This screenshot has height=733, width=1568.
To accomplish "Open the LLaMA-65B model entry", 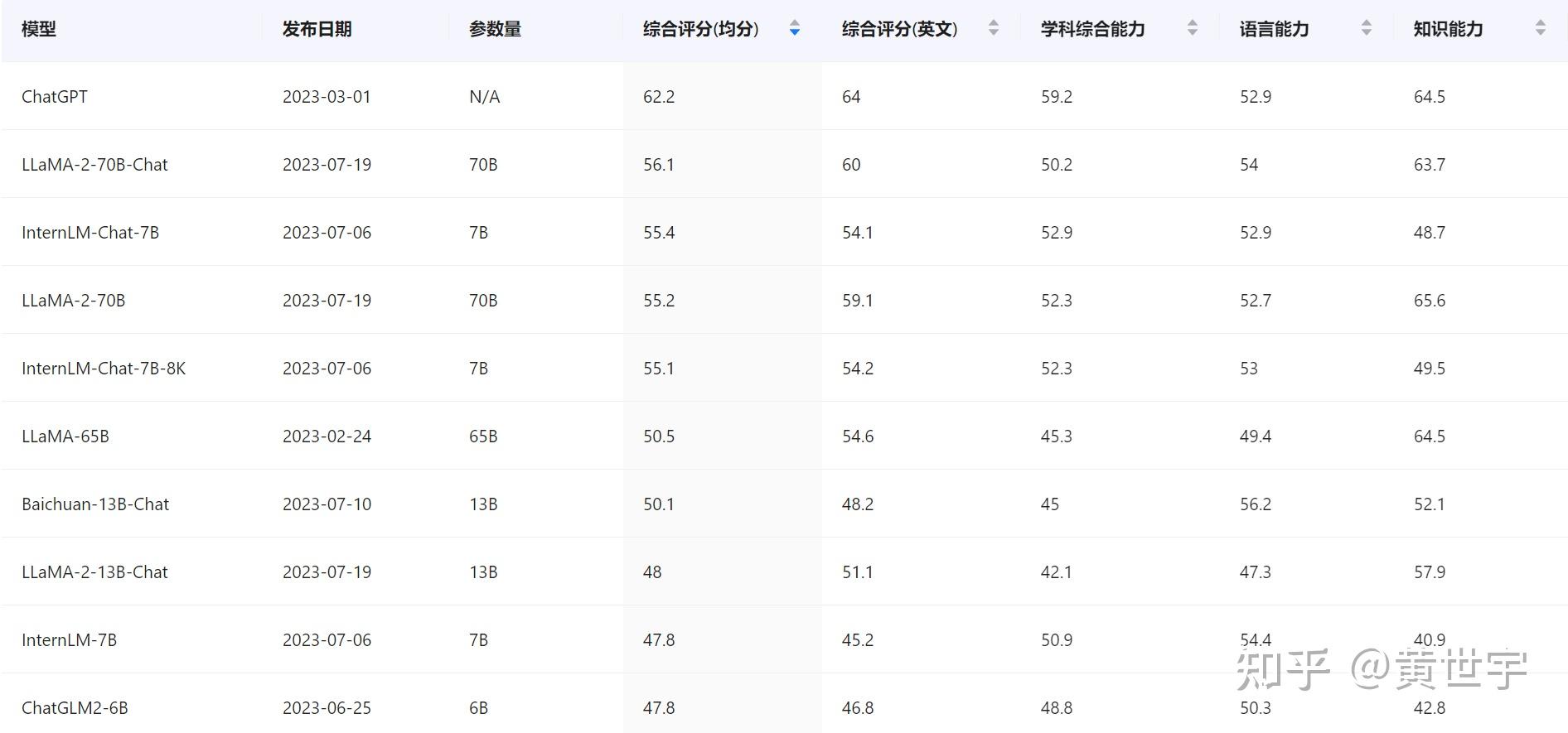I will pos(65,436).
